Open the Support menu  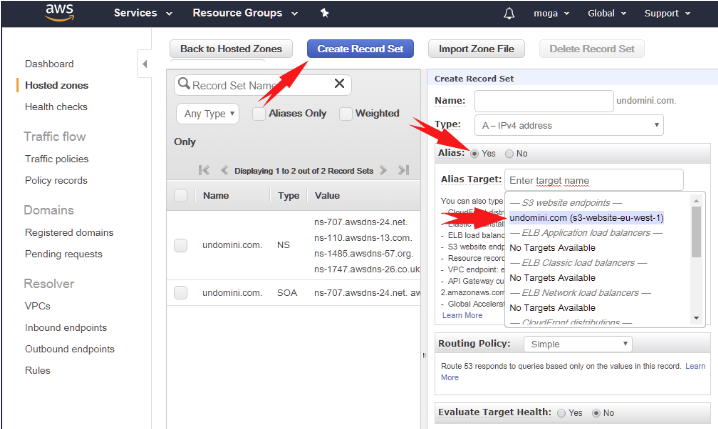coord(667,13)
